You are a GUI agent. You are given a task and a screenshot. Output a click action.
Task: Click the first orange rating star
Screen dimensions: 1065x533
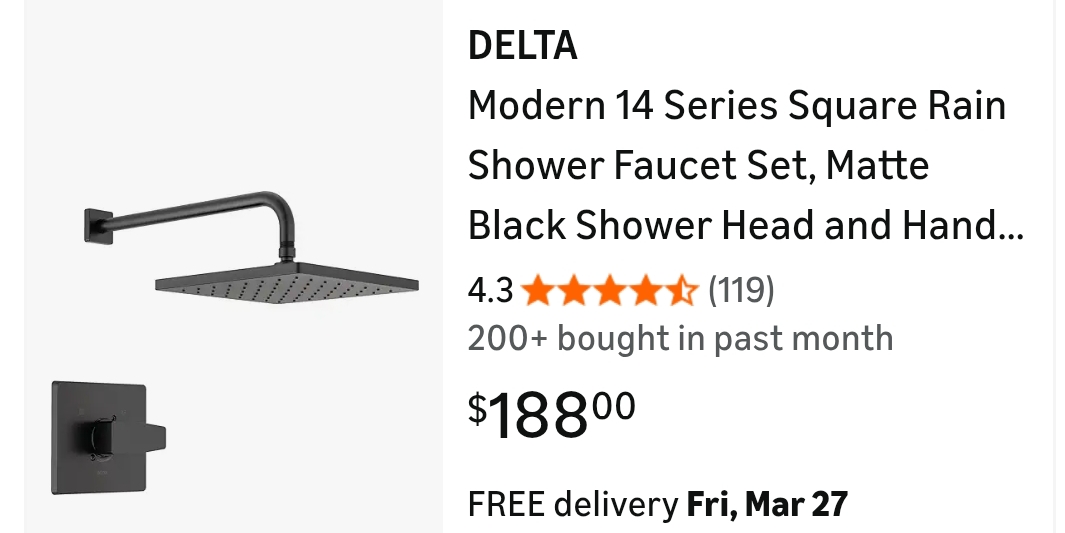(x=538, y=291)
